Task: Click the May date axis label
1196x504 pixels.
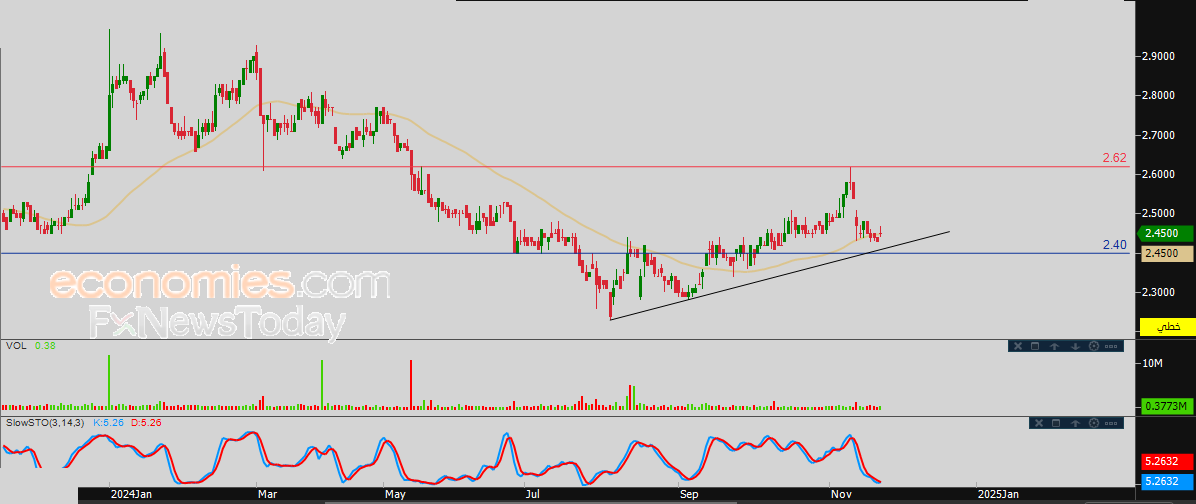Action: coord(396,495)
